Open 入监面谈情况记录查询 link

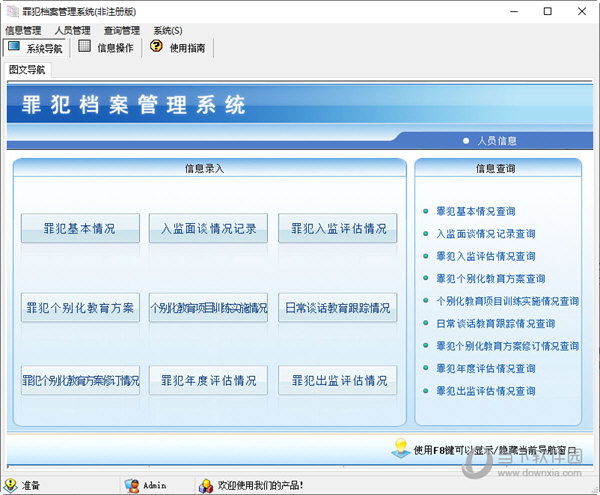click(x=486, y=234)
